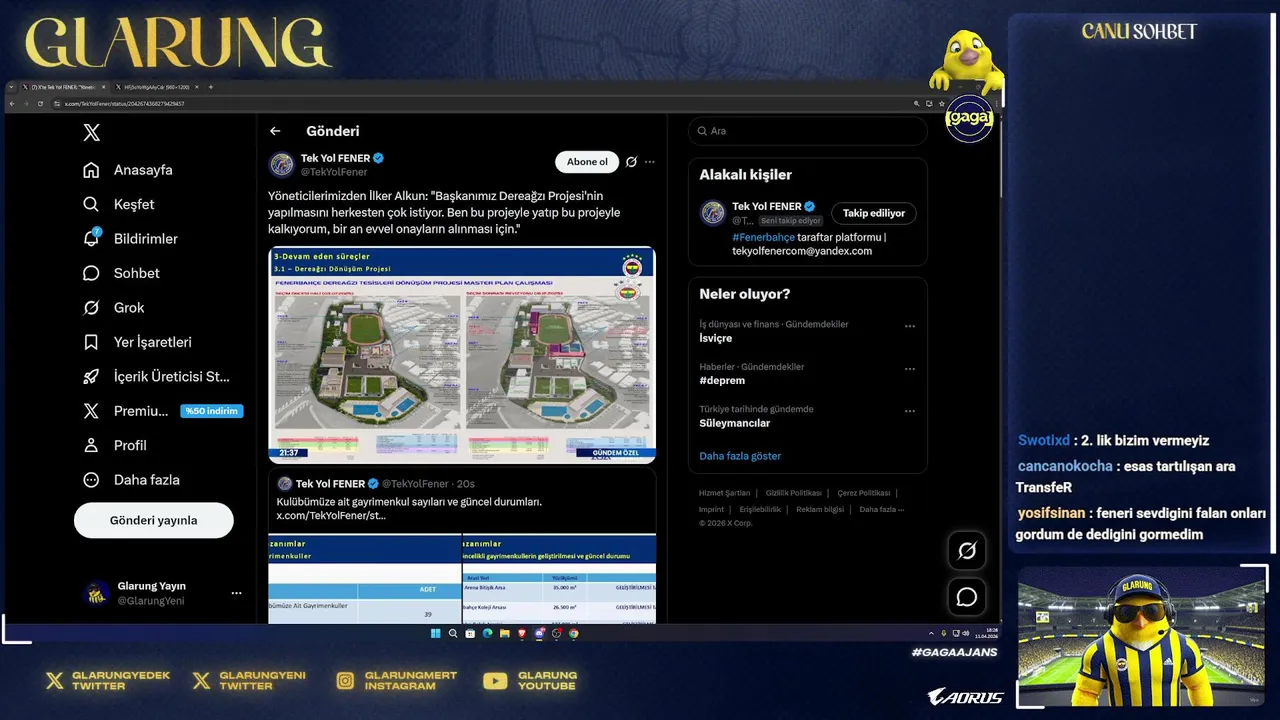Click verified badge next to Tek Yol FENER
The image size is (1280, 720).
pyautogui.click(x=379, y=158)
